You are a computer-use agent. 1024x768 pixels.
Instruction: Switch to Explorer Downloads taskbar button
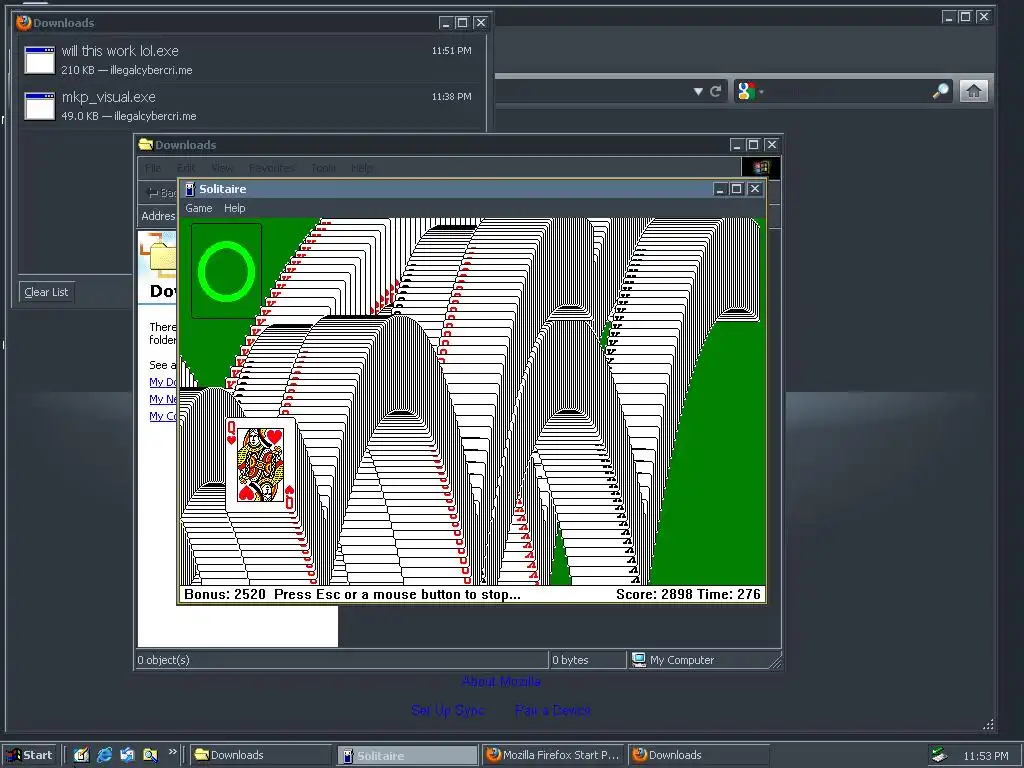point(261,755)
